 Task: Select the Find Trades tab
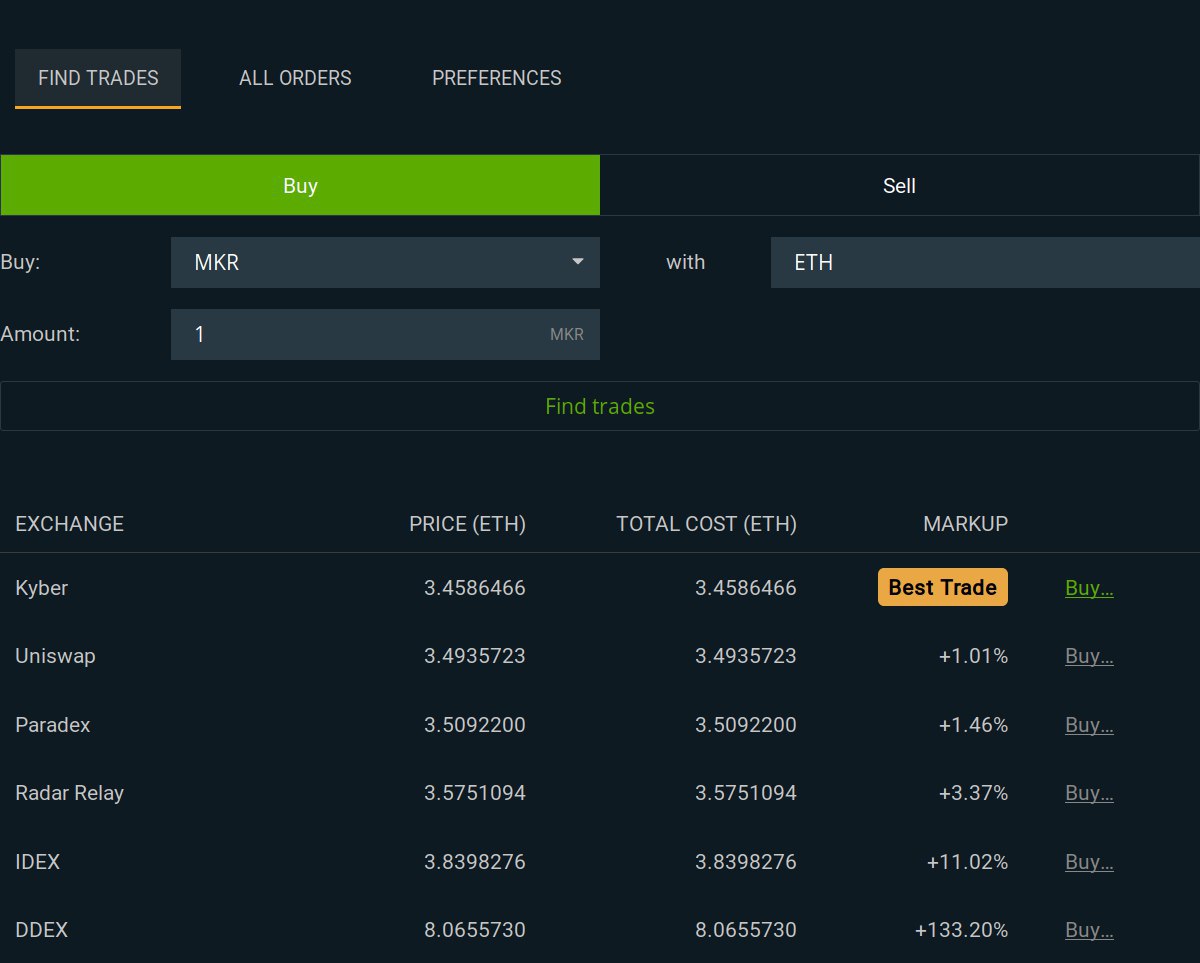98,78
